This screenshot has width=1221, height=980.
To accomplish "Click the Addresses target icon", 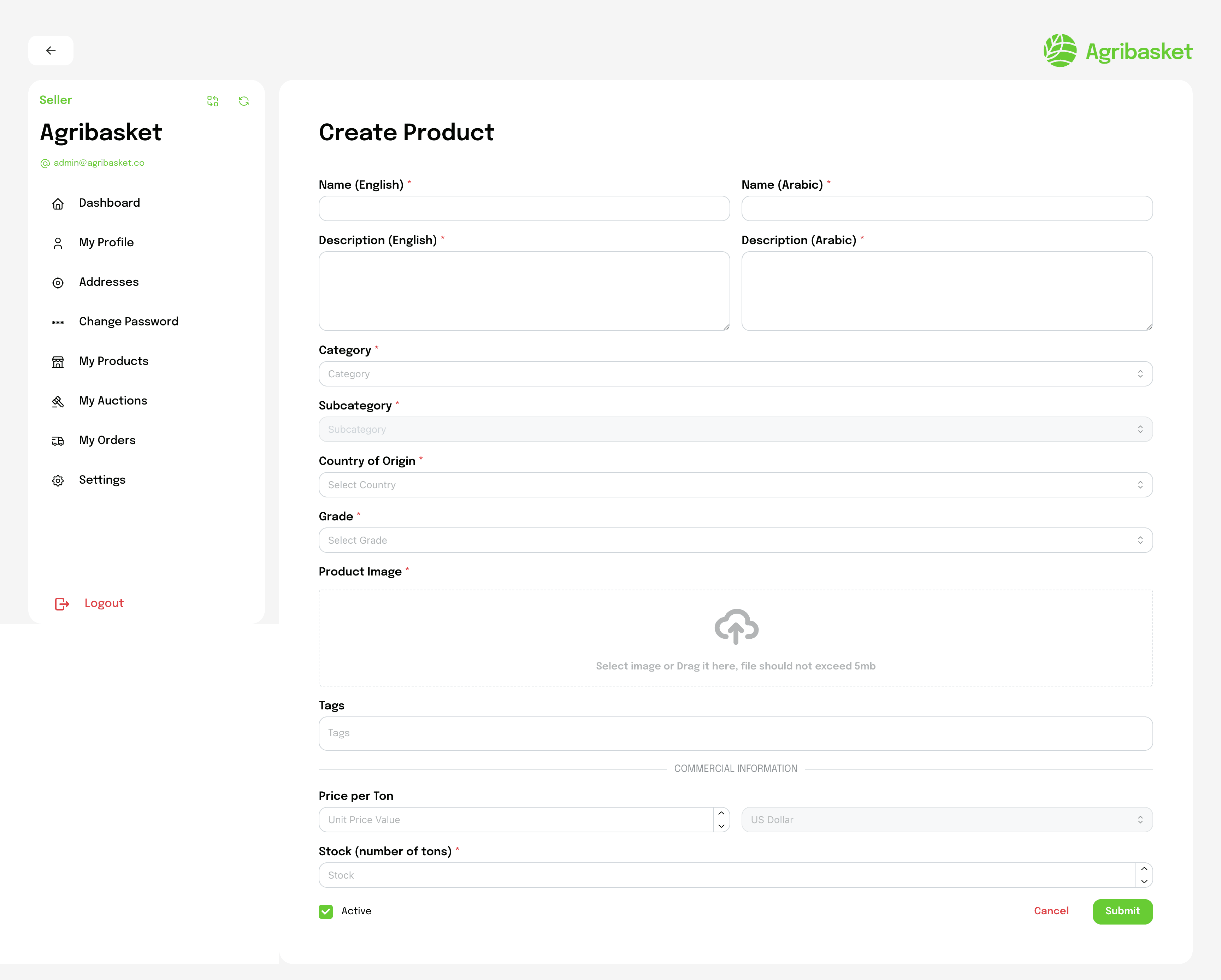I will point(58,283).
